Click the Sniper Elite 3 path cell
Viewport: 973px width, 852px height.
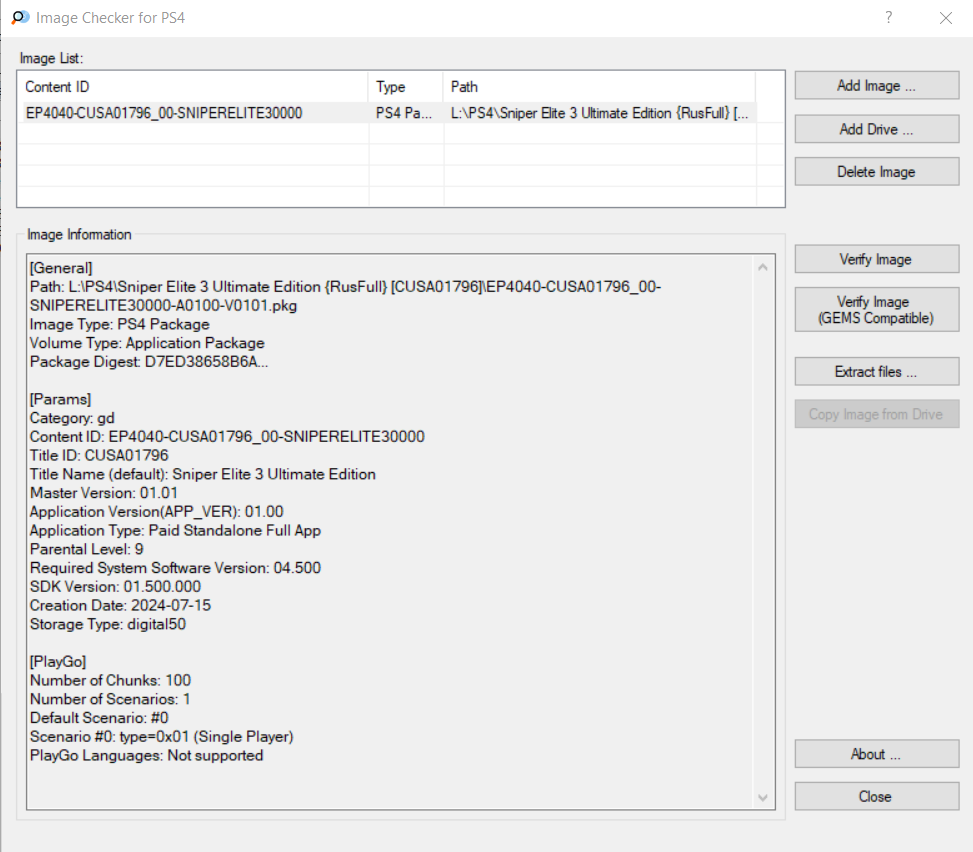598,113
